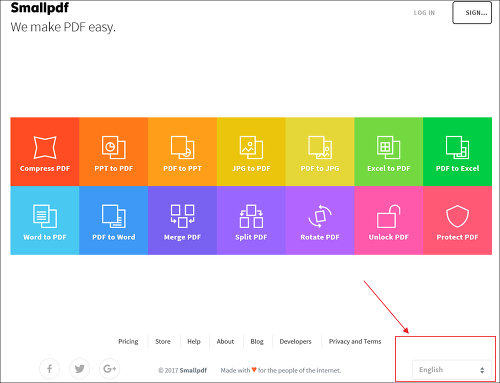Image resolution: width=500 pixels, height=383 pixels.
Task: Launch the Unlock PDF padlock icon
Action: (x=389, y=216)
